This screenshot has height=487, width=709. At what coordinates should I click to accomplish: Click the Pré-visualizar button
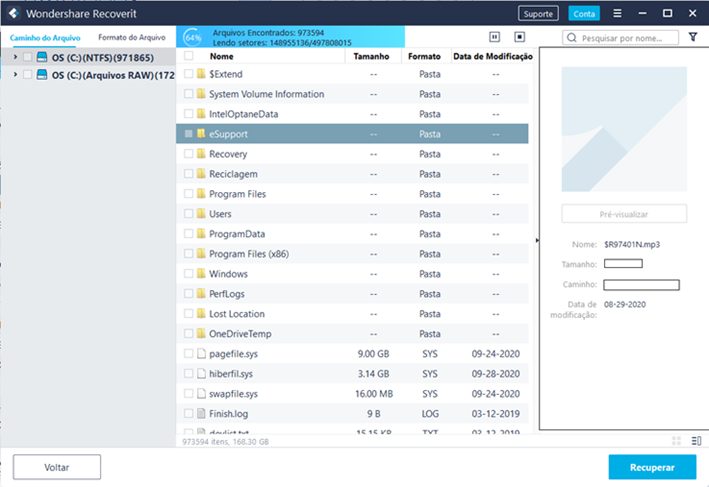click(624, 214)
